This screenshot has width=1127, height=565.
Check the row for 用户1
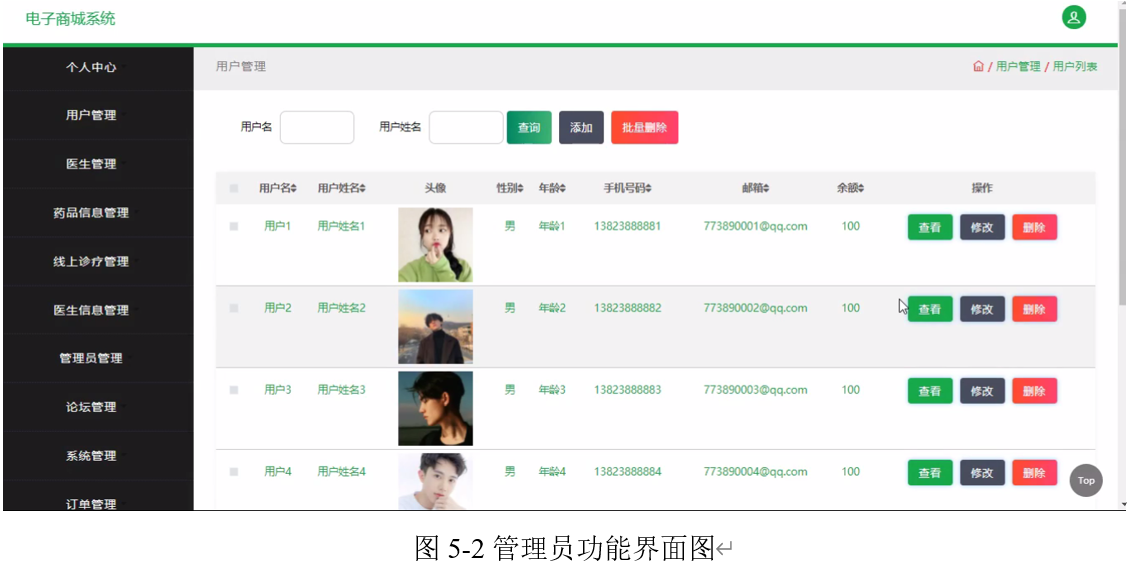(234, 226)
